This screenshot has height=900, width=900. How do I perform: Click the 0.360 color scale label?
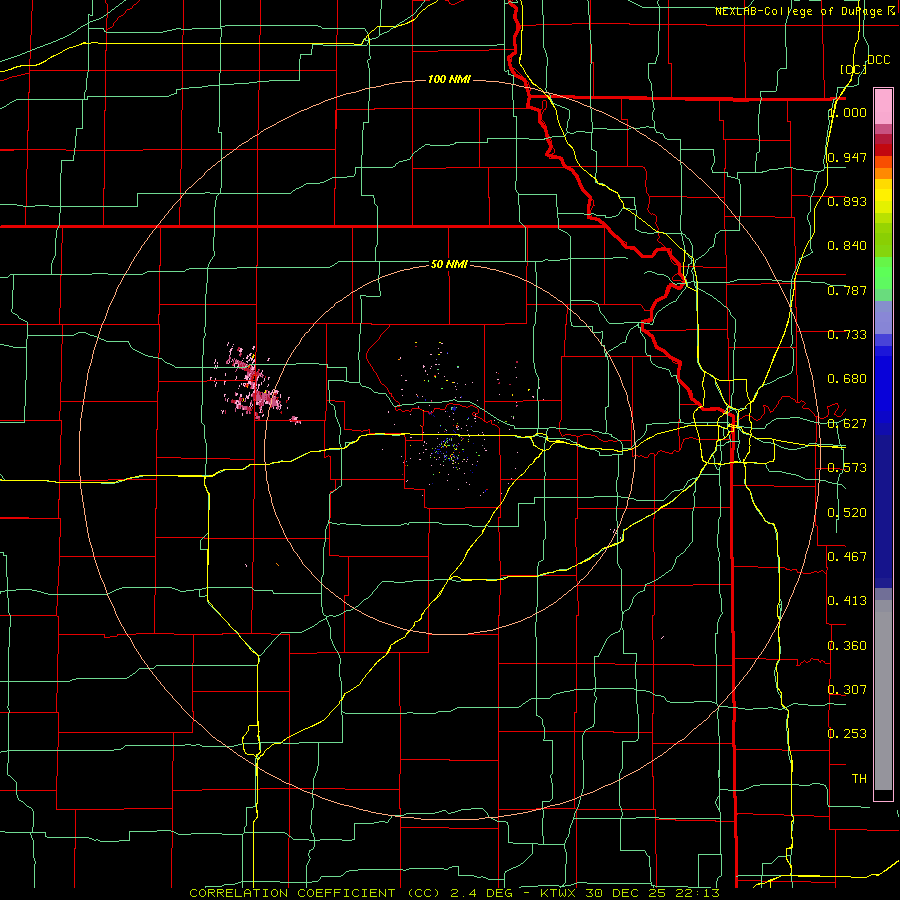tap(847, 646)
